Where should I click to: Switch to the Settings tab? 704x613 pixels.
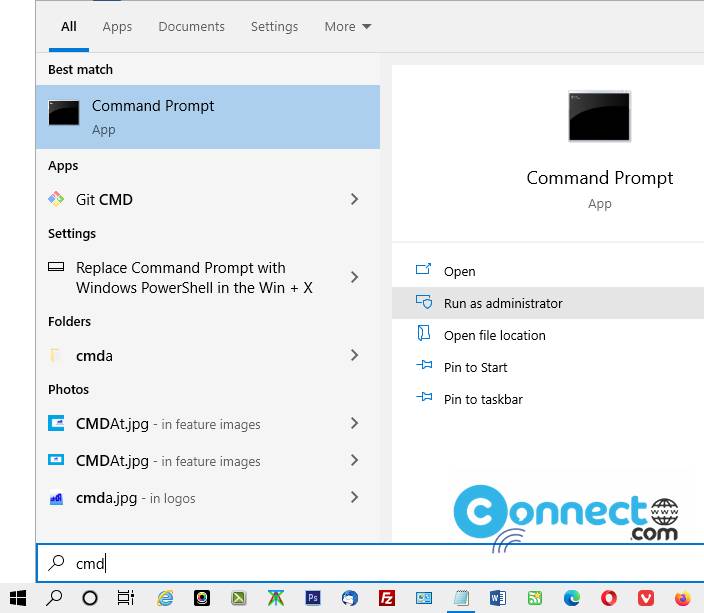point(274,27)
